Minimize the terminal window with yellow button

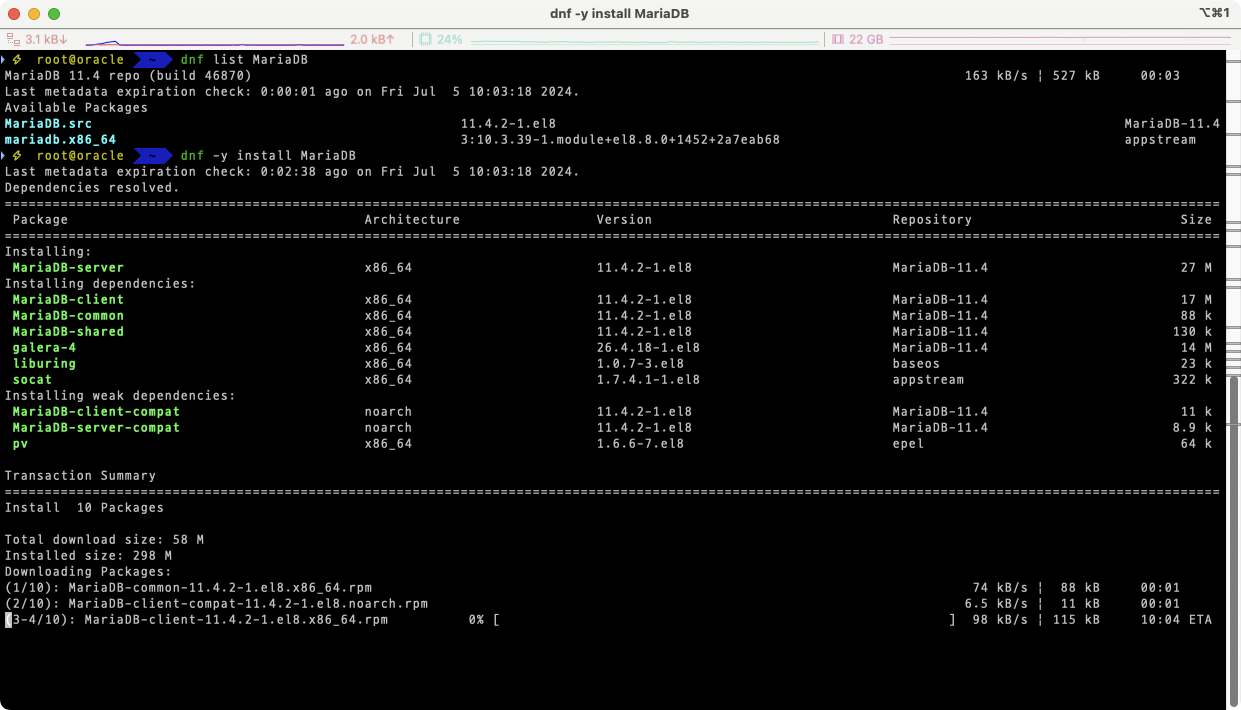click(x=34, y=14)
